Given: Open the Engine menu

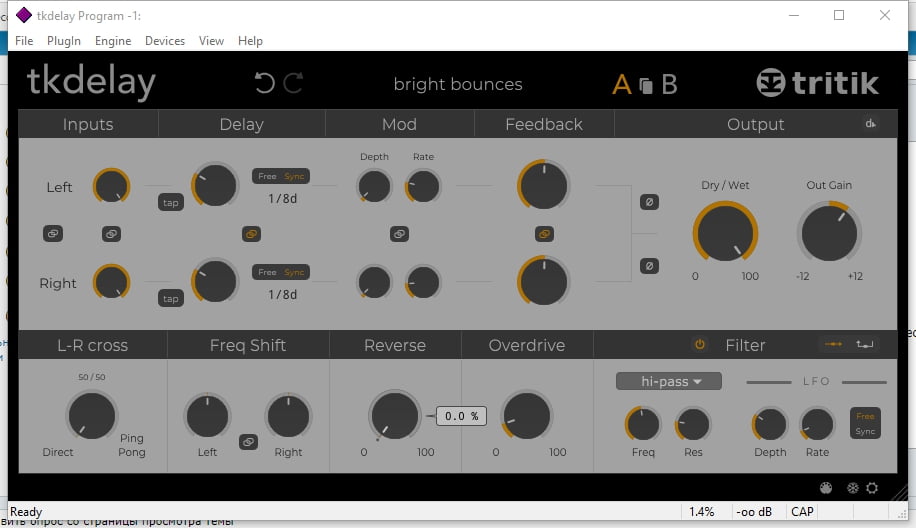Looking at the screenshot, I should (113, 41).
